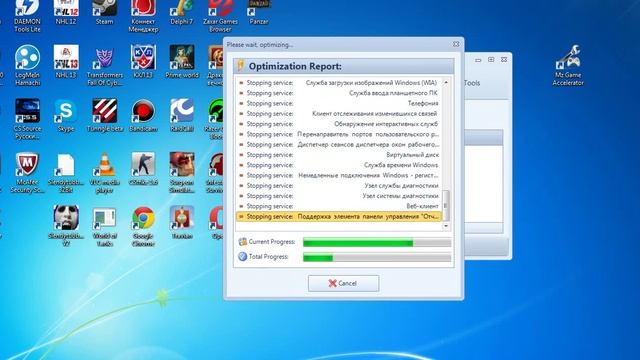Screen dimensions: 640x360
Task: Select highlighted row 'Поддержка элемента панели управления'
Action: 339,216
